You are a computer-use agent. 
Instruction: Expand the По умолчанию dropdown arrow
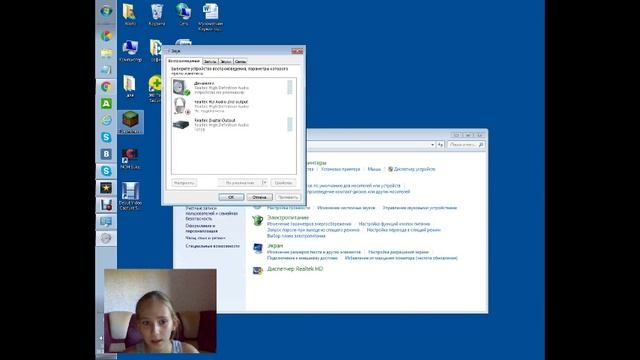click(x=264, y=183)
